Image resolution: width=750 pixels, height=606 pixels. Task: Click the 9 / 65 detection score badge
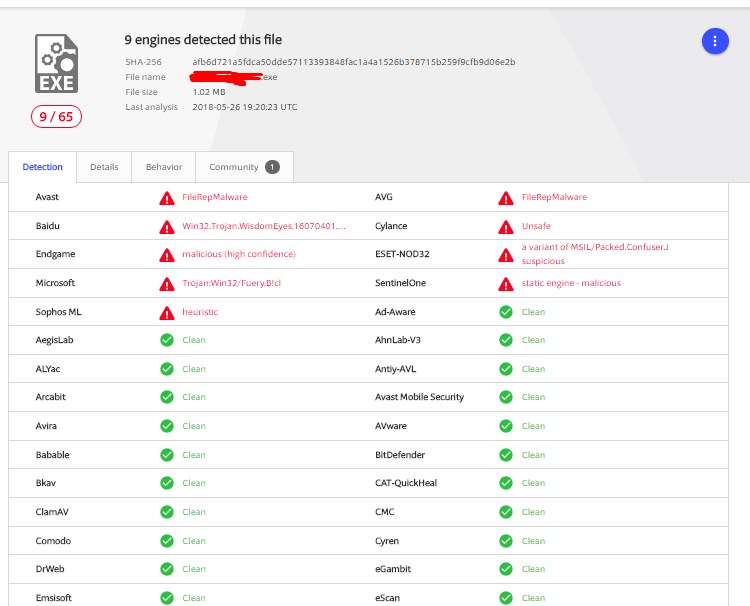pyautogui.click(x=56, y=117)
